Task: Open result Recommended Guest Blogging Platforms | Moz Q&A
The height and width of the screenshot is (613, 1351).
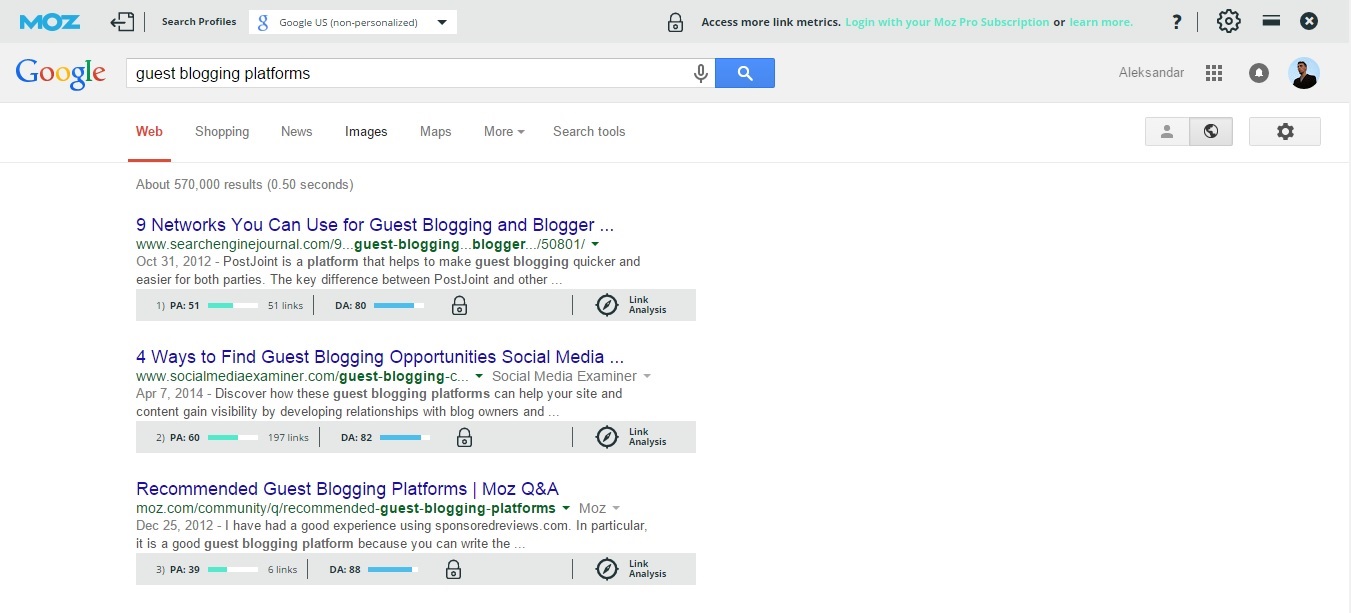Action: pos(347,489)
